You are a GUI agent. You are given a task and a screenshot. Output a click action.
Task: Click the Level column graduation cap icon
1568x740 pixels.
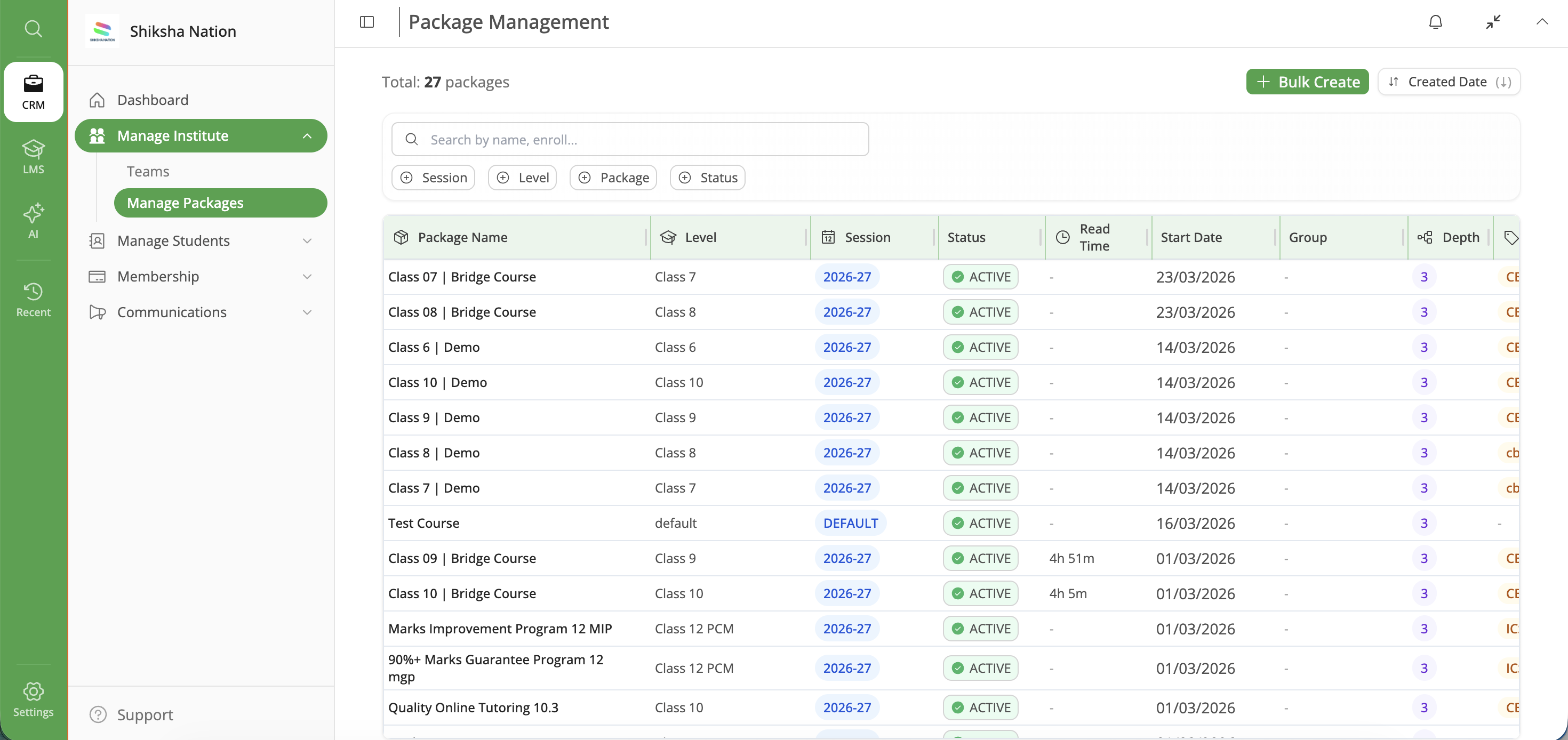(668, 237)
